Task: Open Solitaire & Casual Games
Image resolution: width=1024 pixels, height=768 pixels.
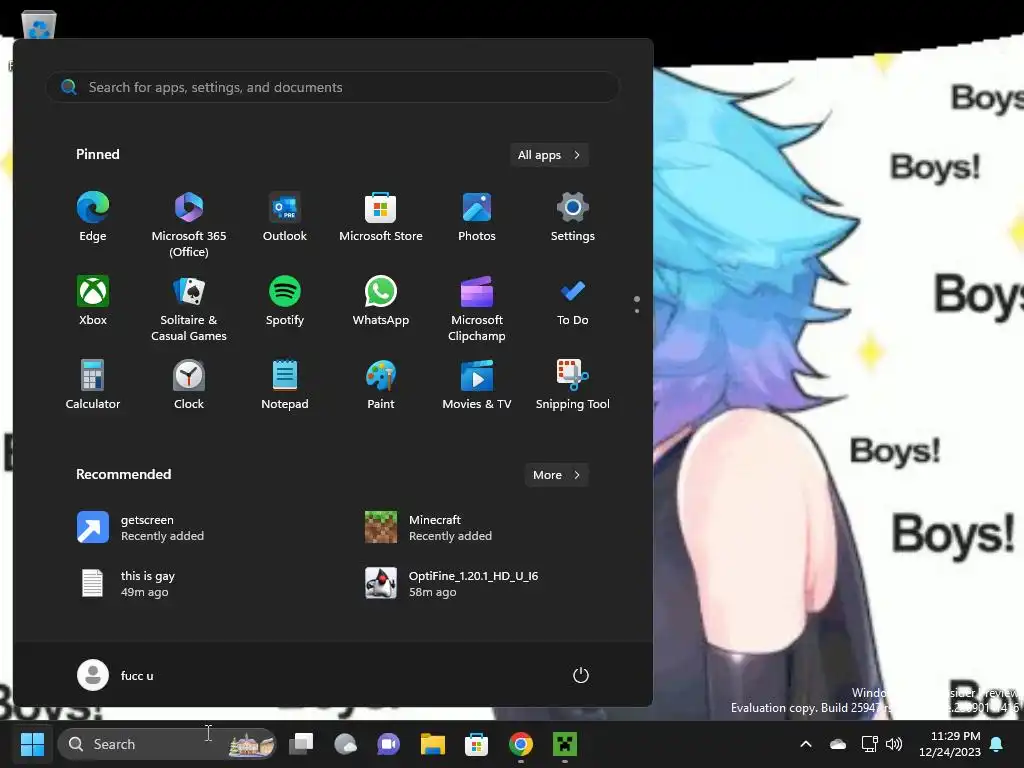Action: (189, 309)
